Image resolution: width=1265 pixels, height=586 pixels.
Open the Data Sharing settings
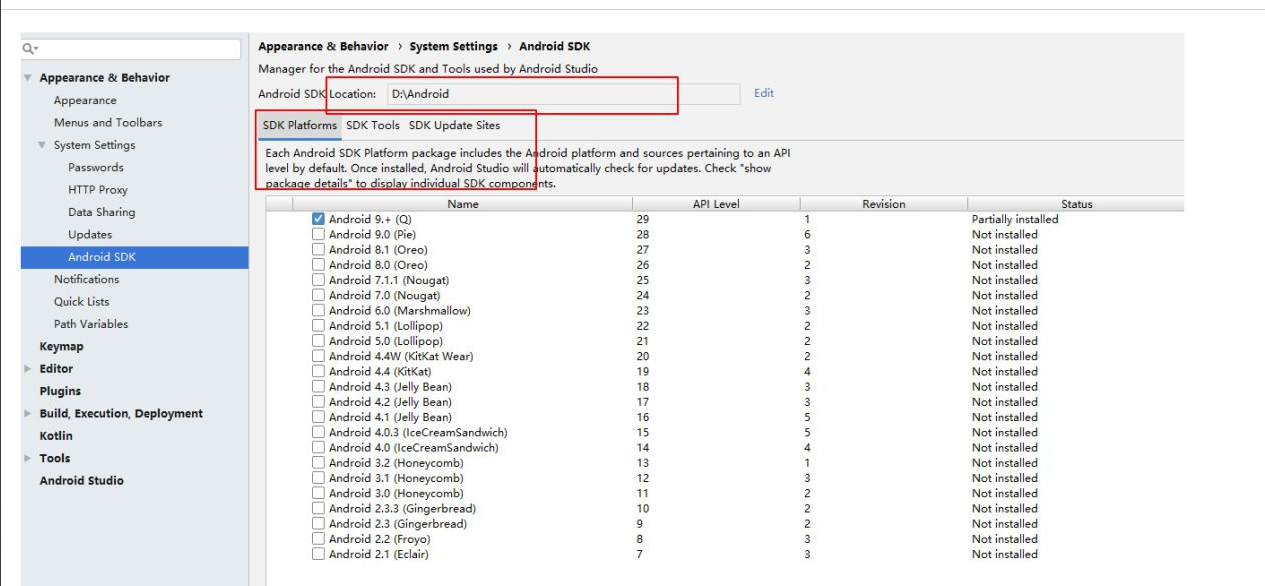[101, 212]
